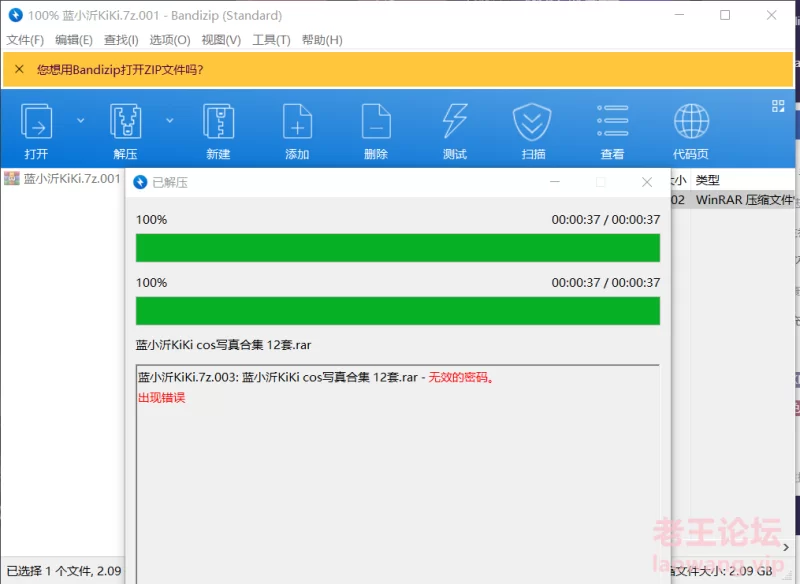Open the 编辑(E) menu

(74, 40)
